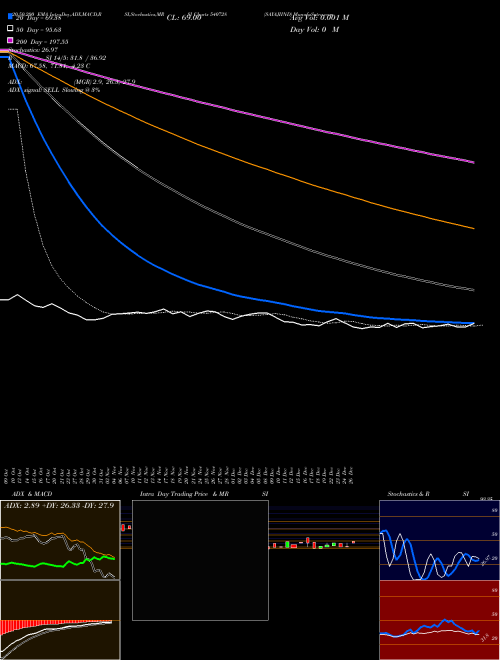Click the green candlestick in the mini price strip

tap(287, 545)
